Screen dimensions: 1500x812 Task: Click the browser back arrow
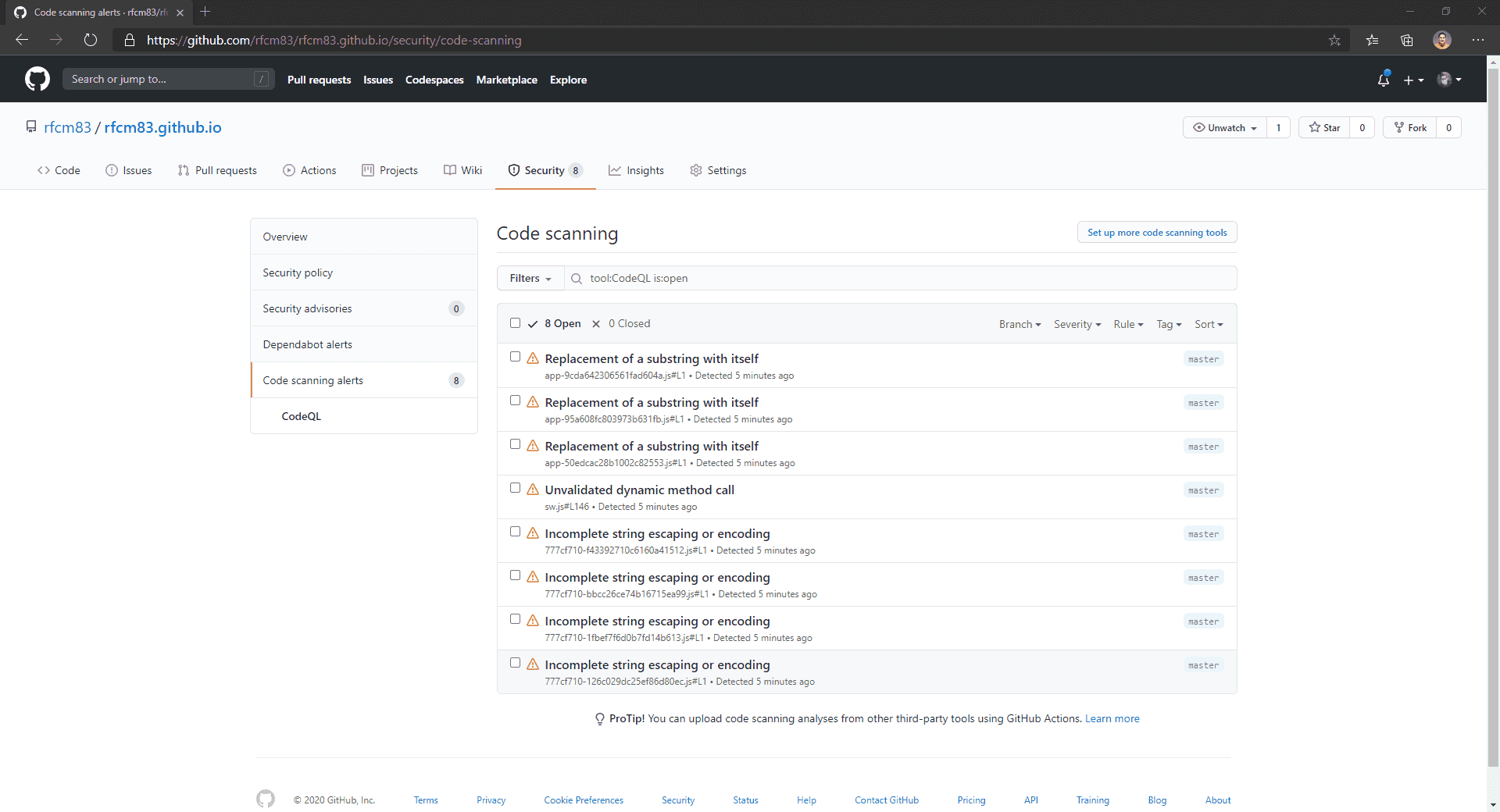click(22, 40)
